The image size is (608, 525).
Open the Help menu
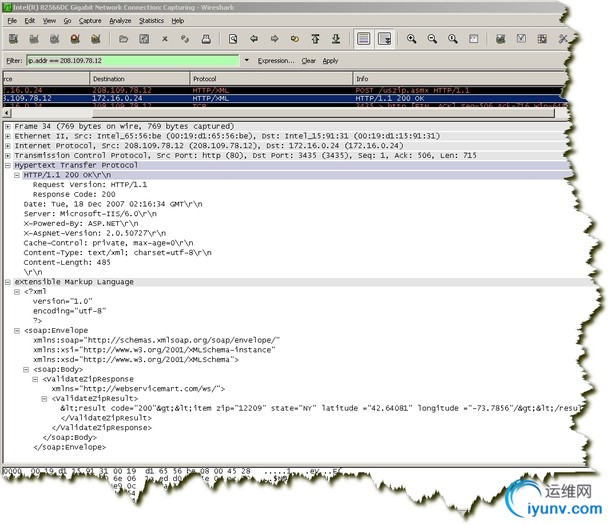[x=178, y=21]
